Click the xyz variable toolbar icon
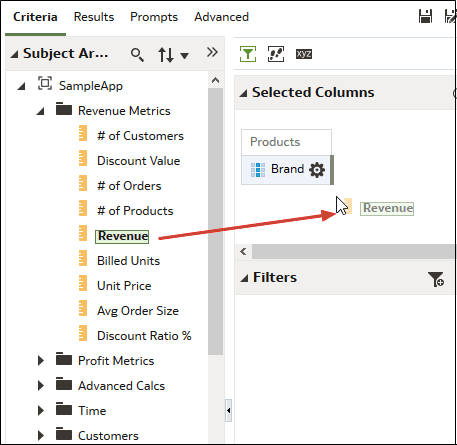457x445 pixels. (304, 54)
